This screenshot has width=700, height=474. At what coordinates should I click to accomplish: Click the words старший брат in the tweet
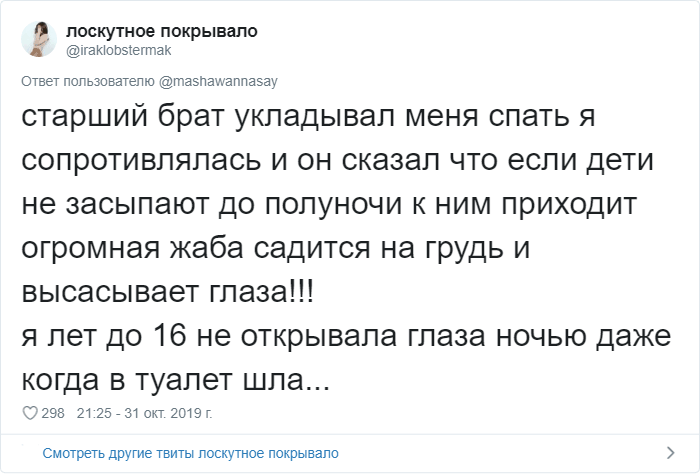click(124, 119)
